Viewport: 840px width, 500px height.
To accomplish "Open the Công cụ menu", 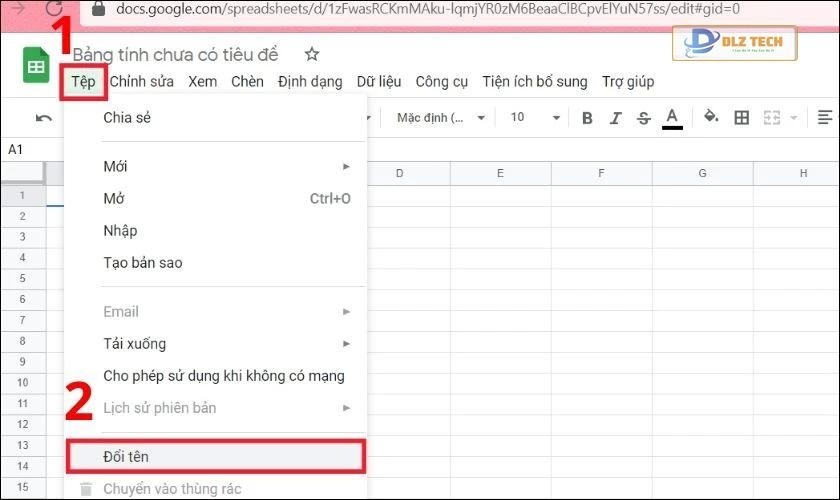I will point(441,82).
